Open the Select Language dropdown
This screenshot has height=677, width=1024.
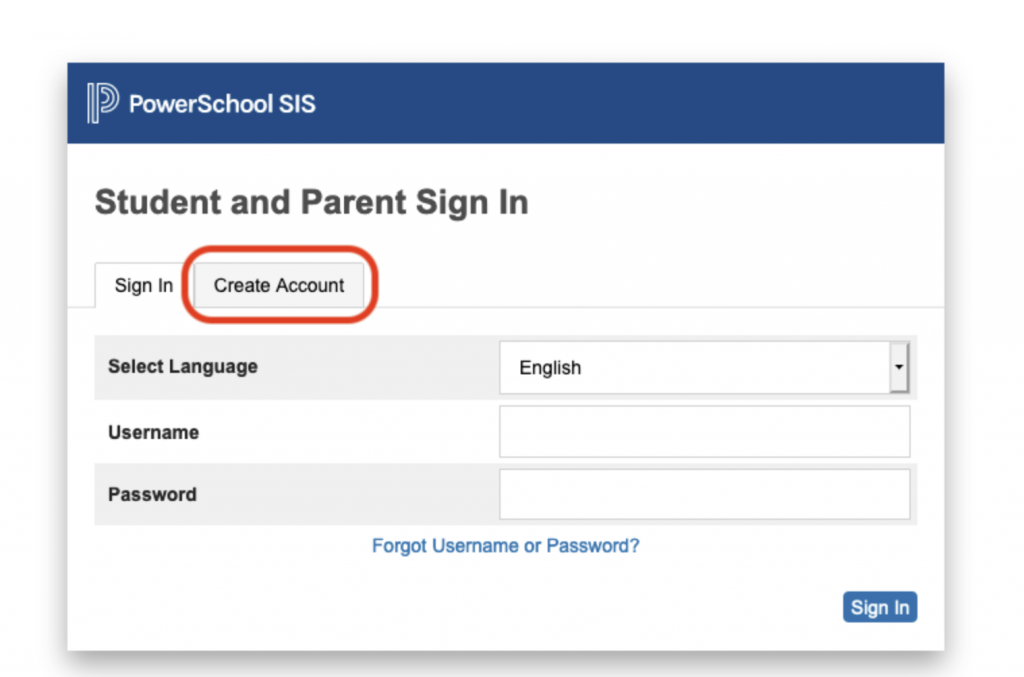(704, 368)
